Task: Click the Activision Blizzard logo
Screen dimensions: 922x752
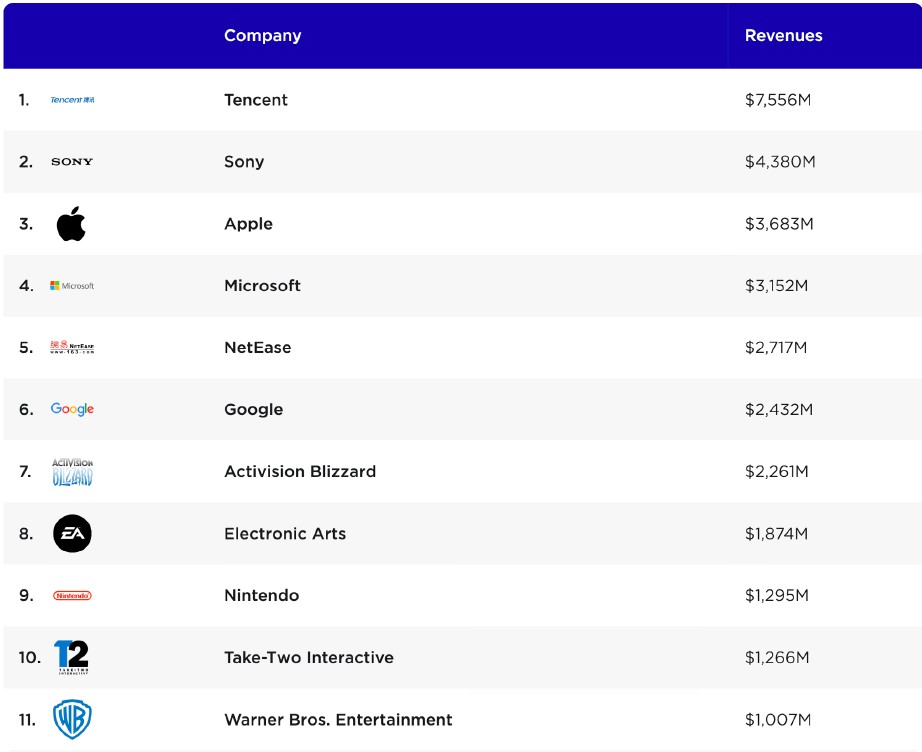Action: (x=72, y=472)
